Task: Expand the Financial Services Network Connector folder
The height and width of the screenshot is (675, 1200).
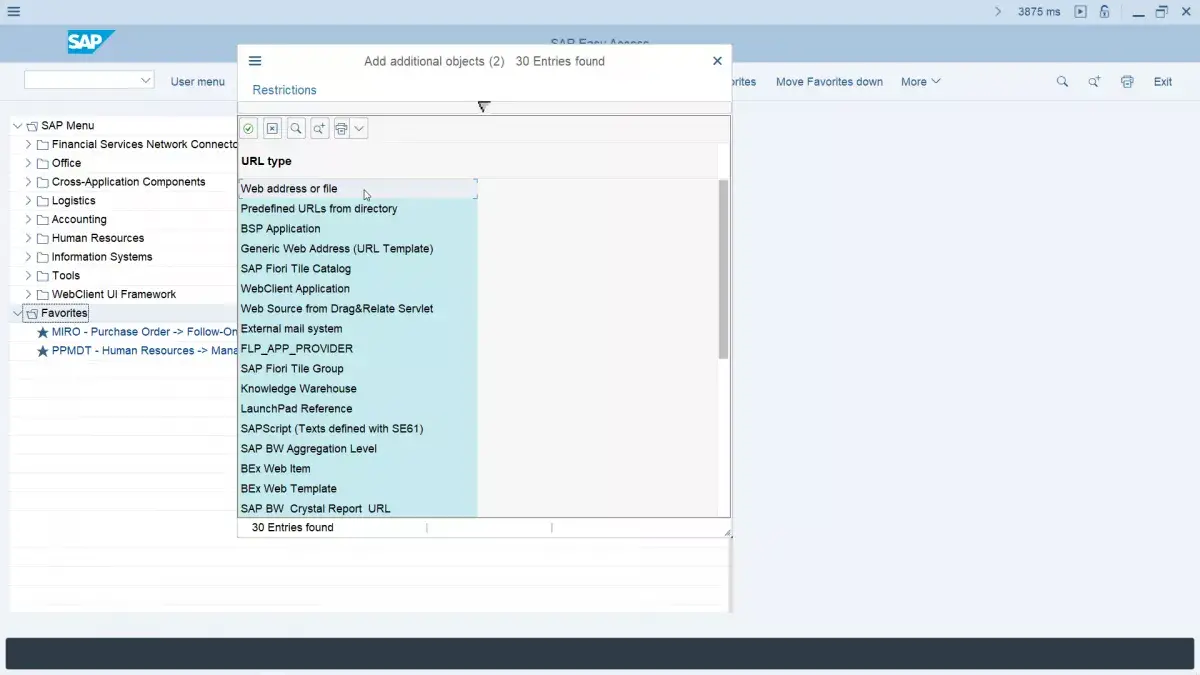Action: (x=28, y=144)
